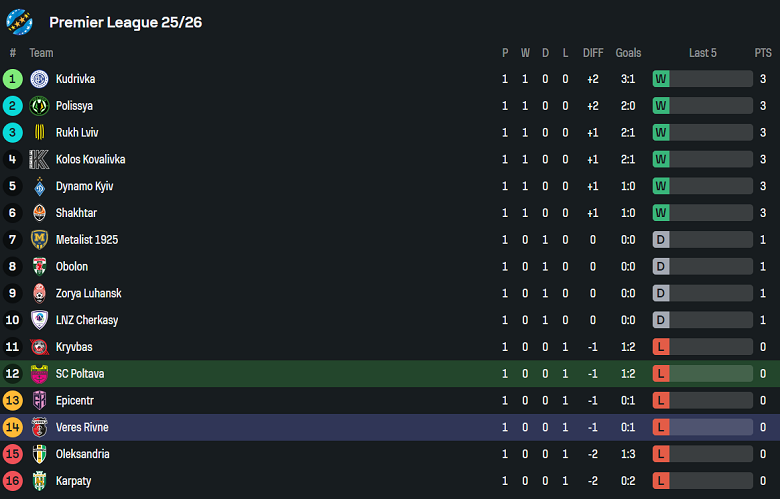Click the Shakhtar club crest
This screenshot has height=499, width=780.
39,213
